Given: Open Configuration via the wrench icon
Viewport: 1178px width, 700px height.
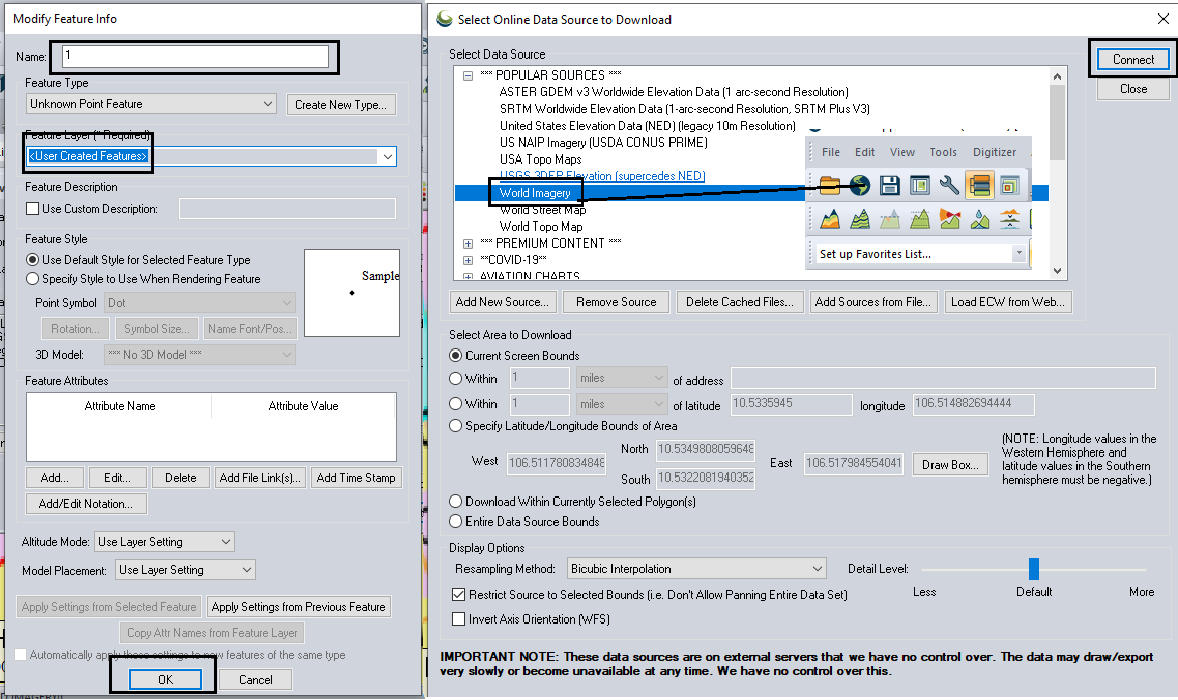Looking at the screenshot, I should click(949, 184).
